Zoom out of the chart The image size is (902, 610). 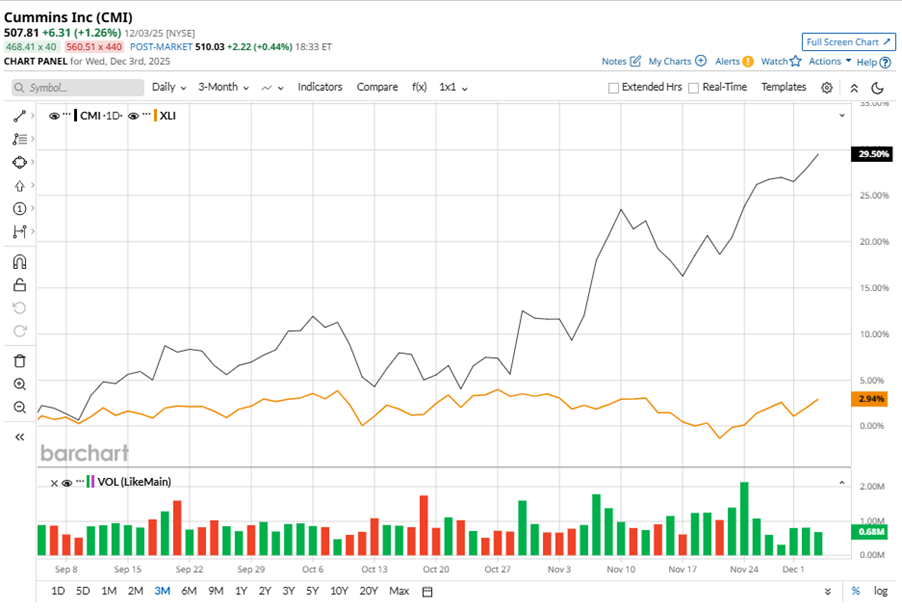20,407
